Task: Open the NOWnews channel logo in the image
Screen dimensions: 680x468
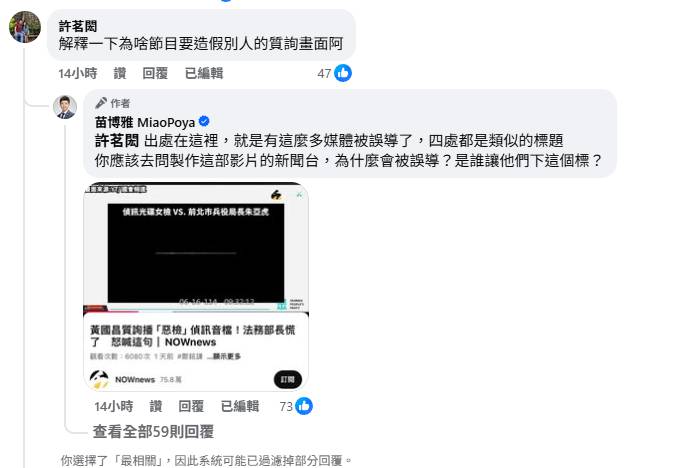Action: pos(99,380)
